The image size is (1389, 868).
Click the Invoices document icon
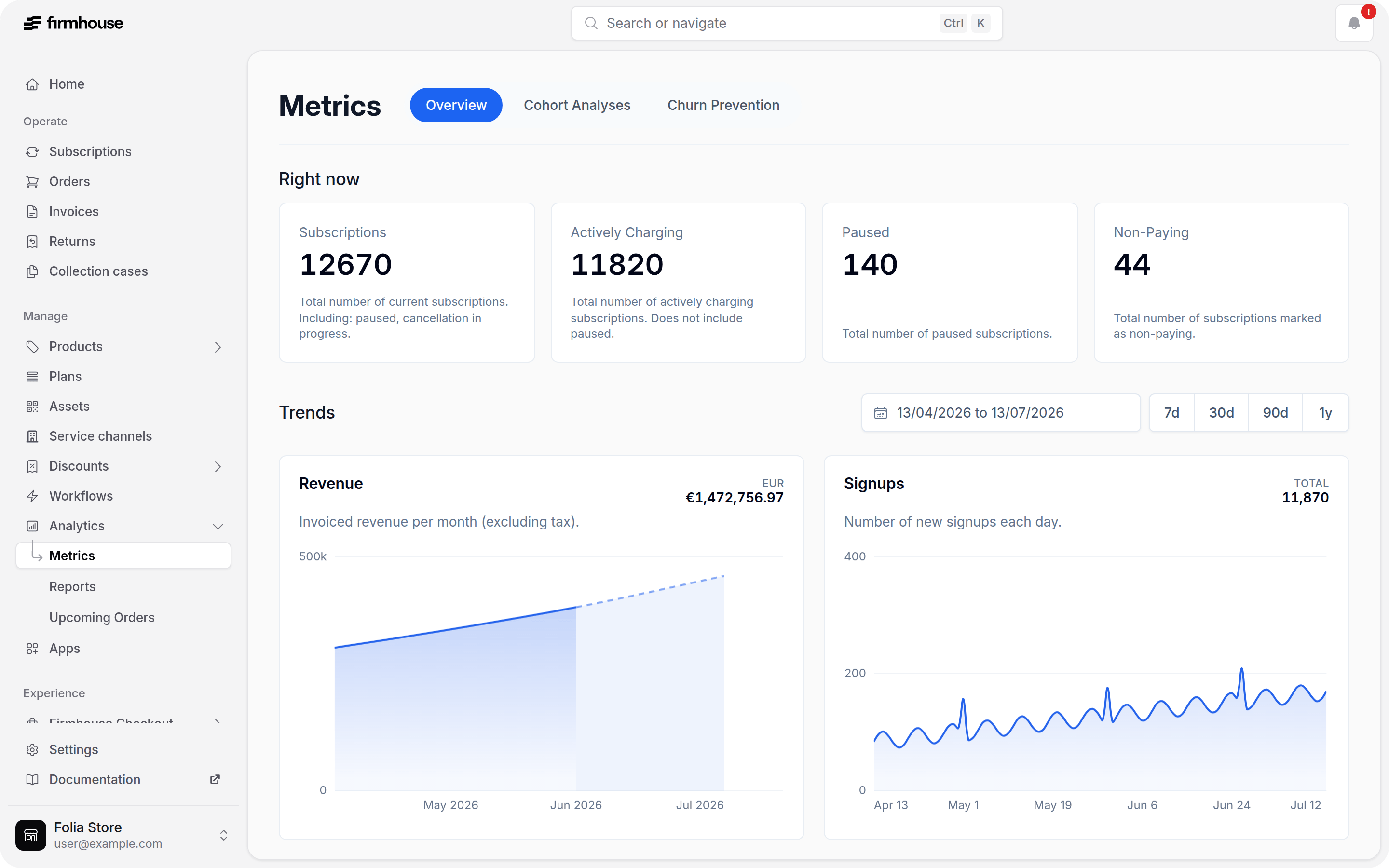[x=32, y=211]
